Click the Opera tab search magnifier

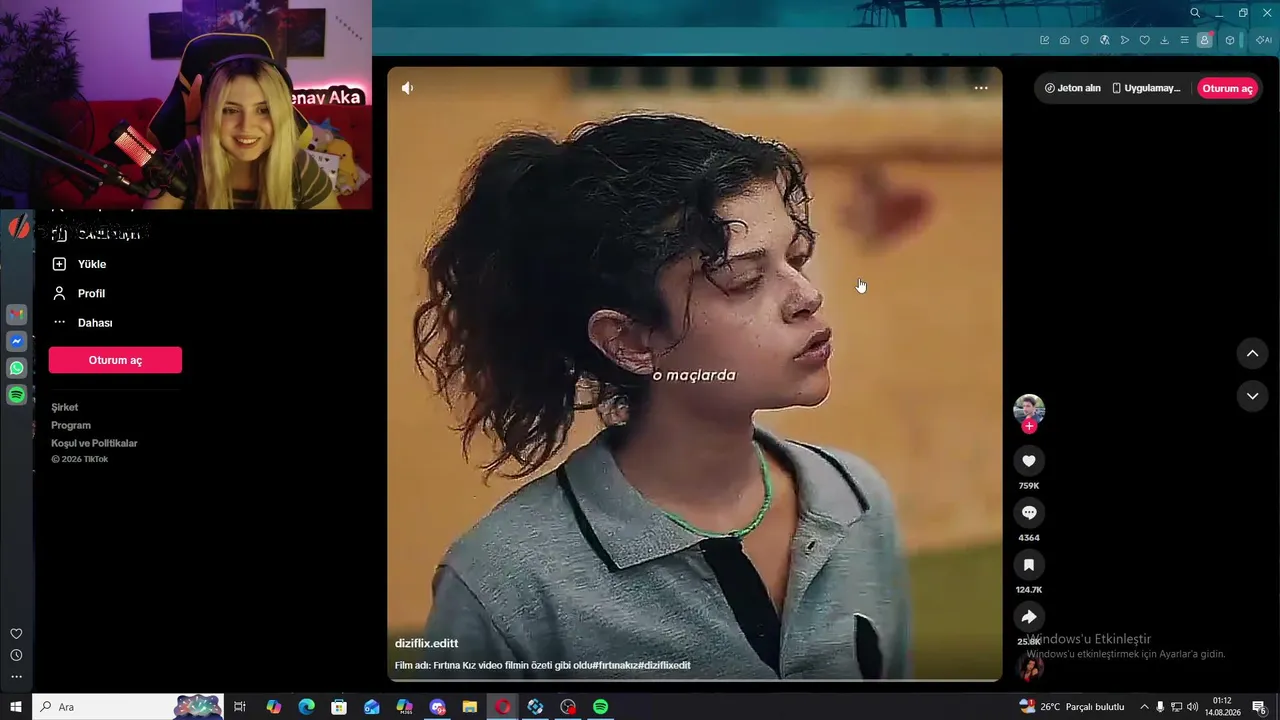pyautogui.click(x=1195, y=13)
